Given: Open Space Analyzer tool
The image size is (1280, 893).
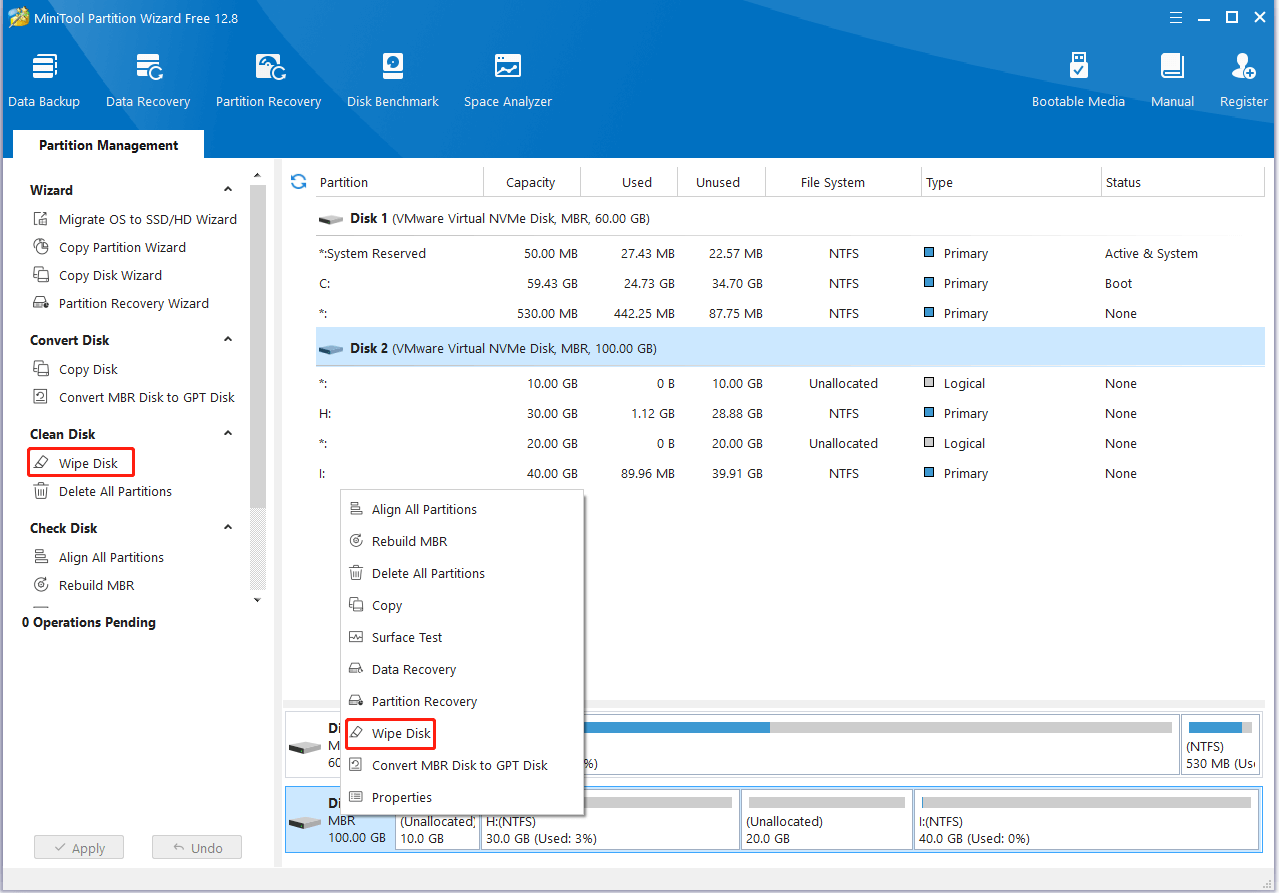Looking at the screenshot, I should [508, 81].
